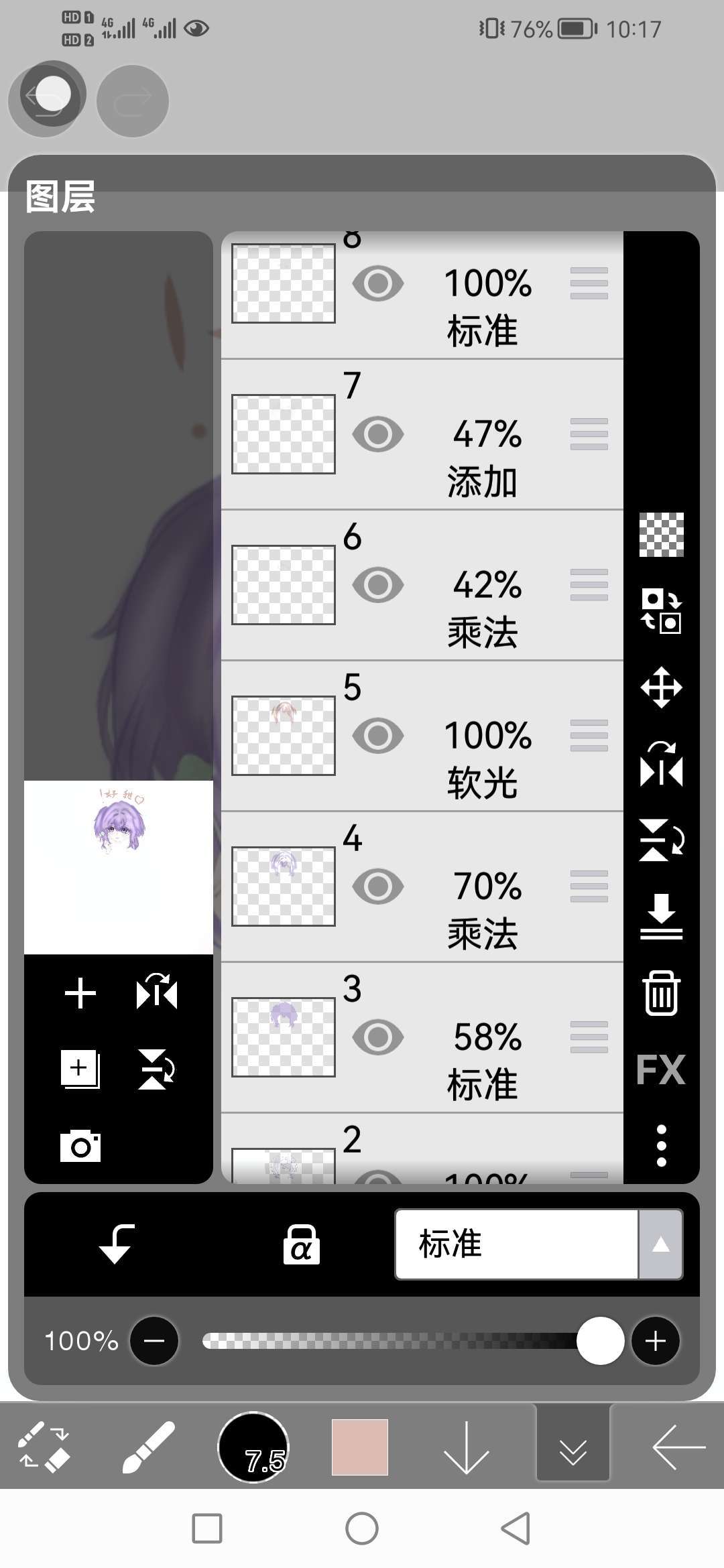The image size is (724, 1568).
Task: Click the merge layer down icon
Action: 661,917
